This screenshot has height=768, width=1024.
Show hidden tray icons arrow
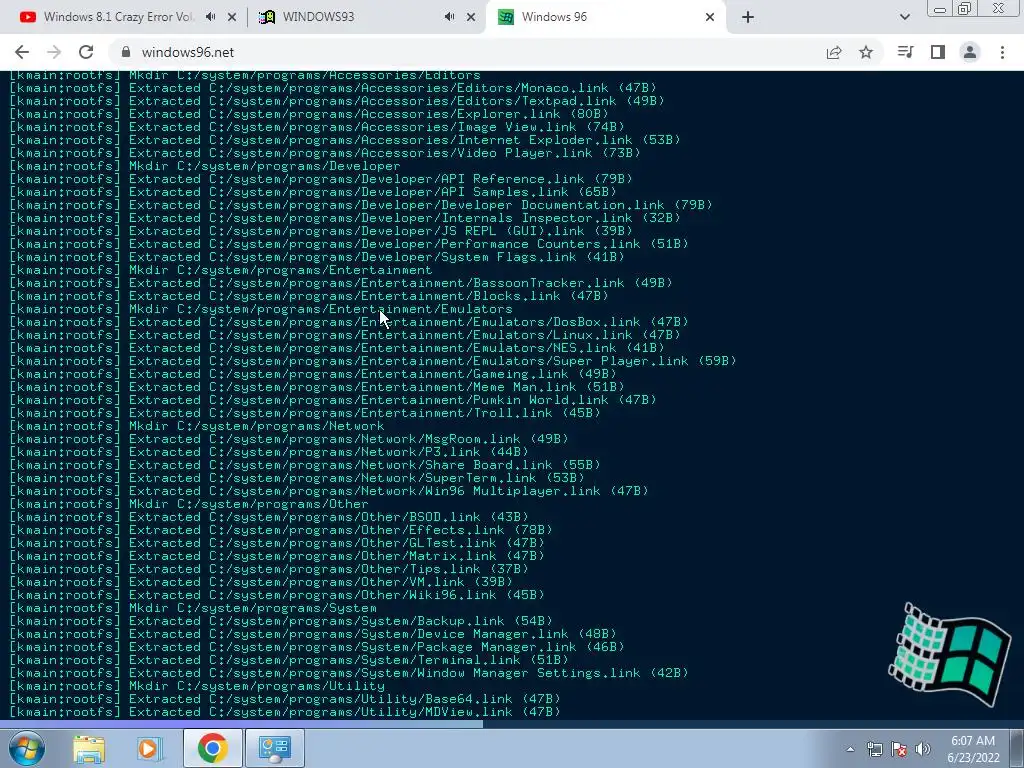850,749
